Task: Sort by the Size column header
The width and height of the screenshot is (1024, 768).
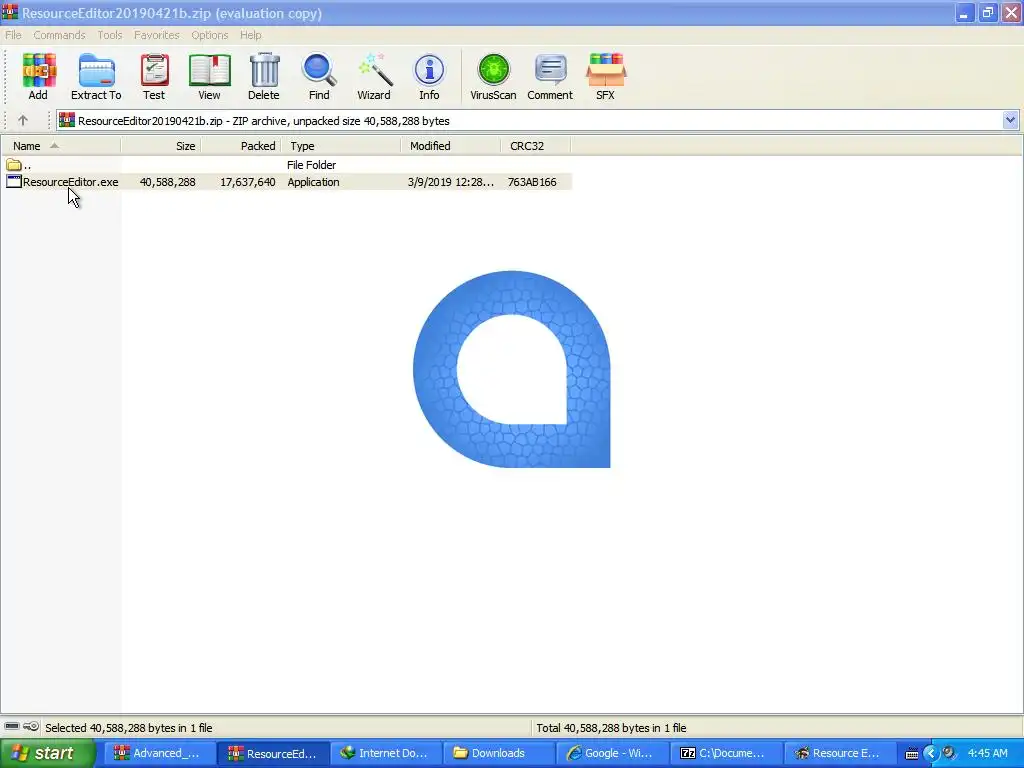Action: [161, 146]
